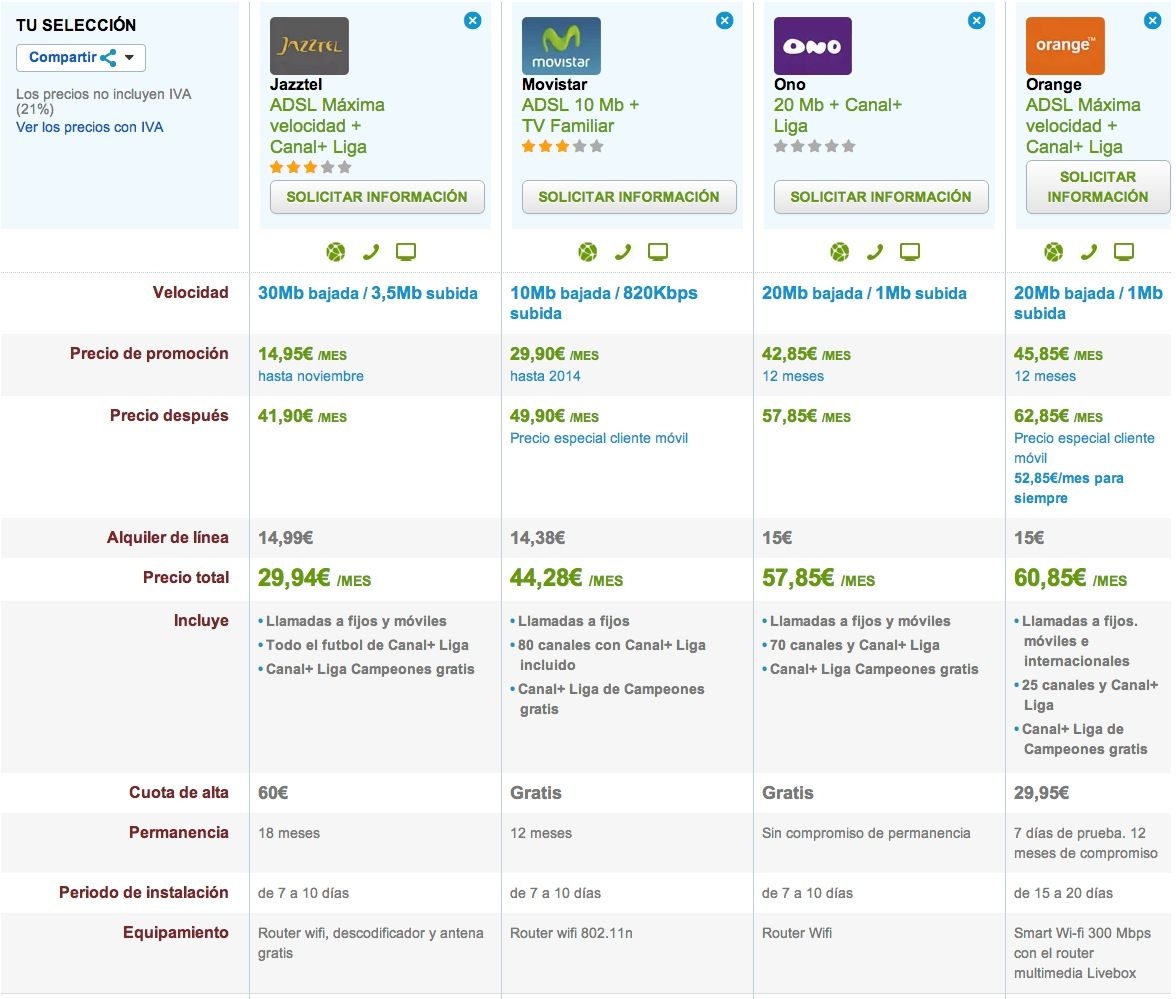Viewport: 1176px width, 999px height.
Task: Click 'Sin compromiso de permanencia' text
Action: (866, 833)
